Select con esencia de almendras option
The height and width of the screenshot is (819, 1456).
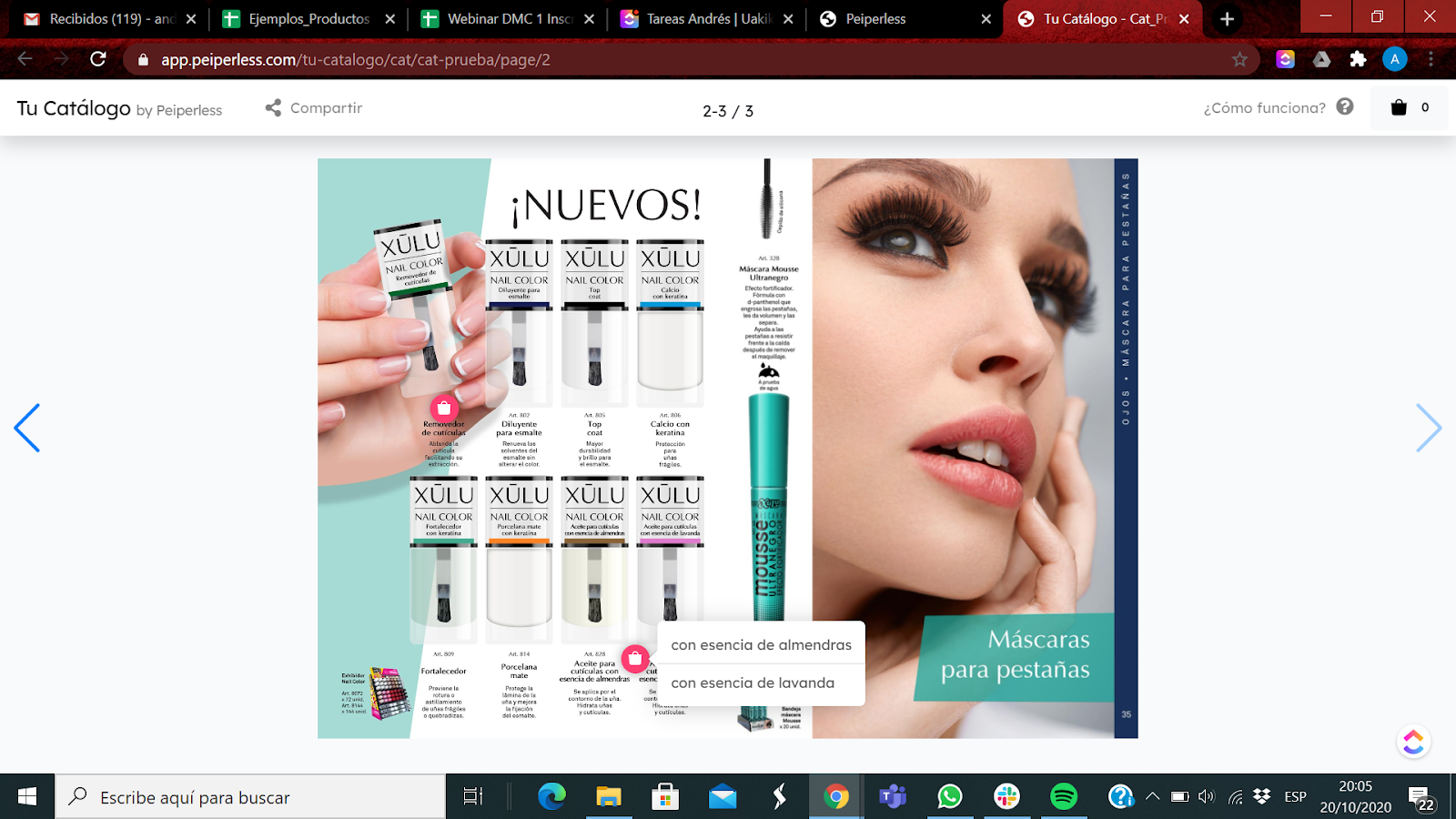click(762, 644)
